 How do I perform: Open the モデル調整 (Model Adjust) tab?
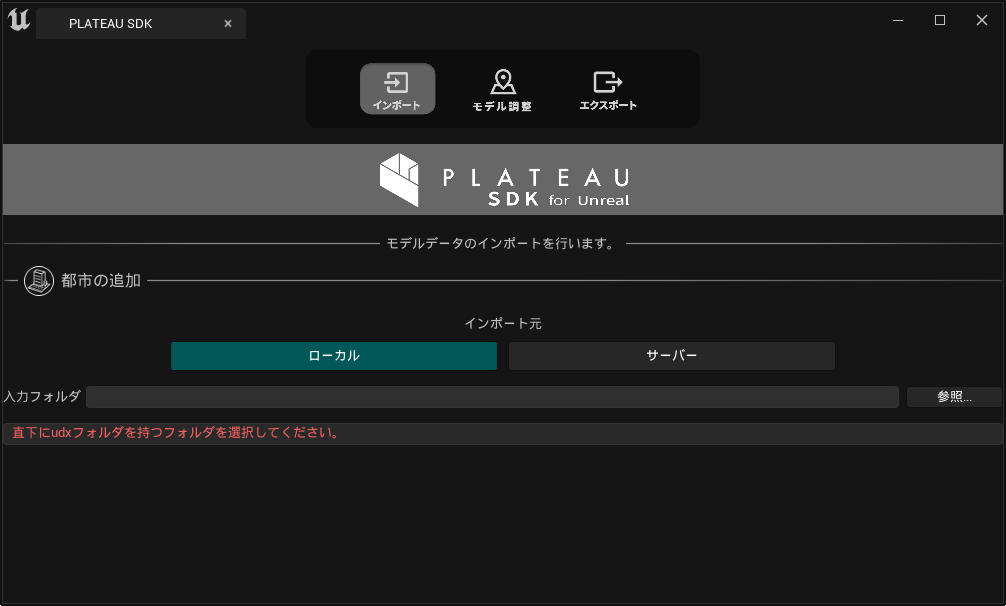[x=502, y=90]
